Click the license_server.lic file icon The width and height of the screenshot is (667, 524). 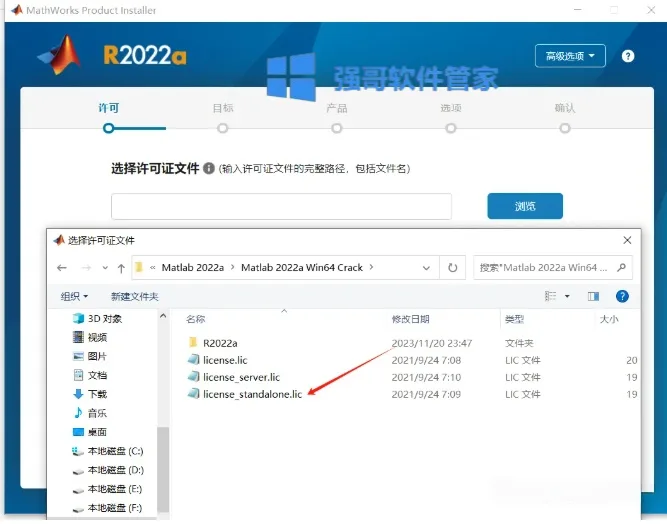coord(193,377)
